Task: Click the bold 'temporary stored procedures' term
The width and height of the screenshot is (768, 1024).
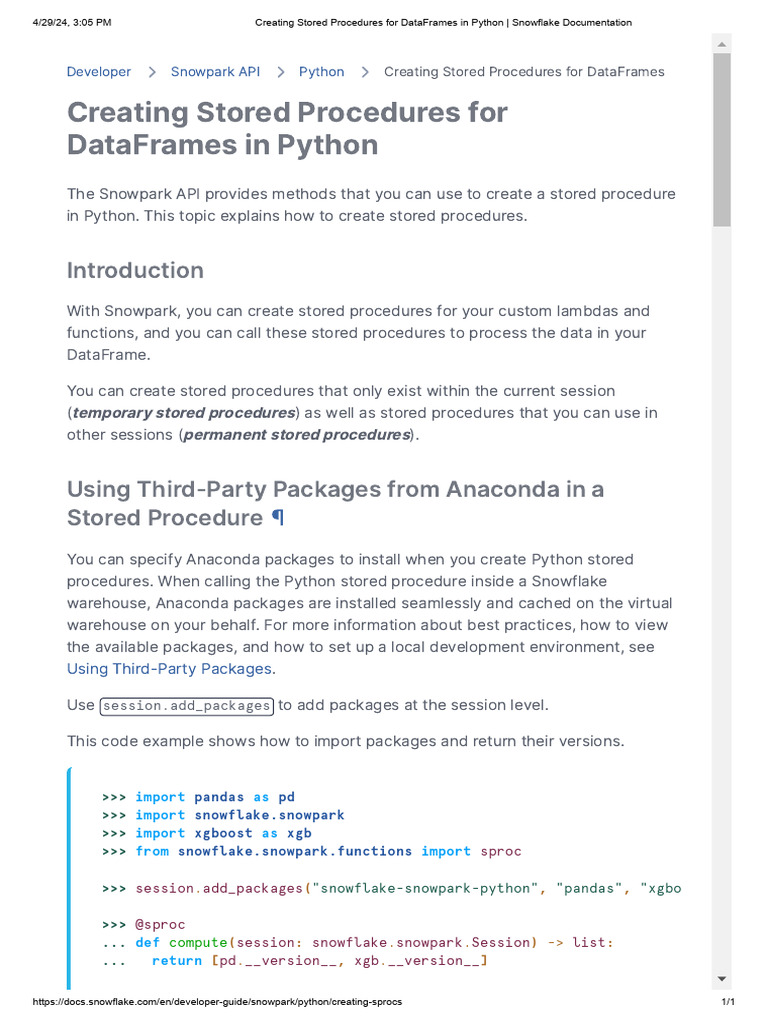Action: (184, 413)
